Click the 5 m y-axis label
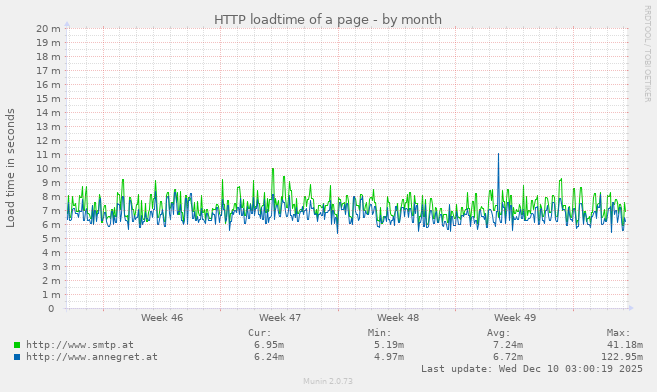Image resolution: width=657 pixels, height=392 pixels. (x=51, y=239)
